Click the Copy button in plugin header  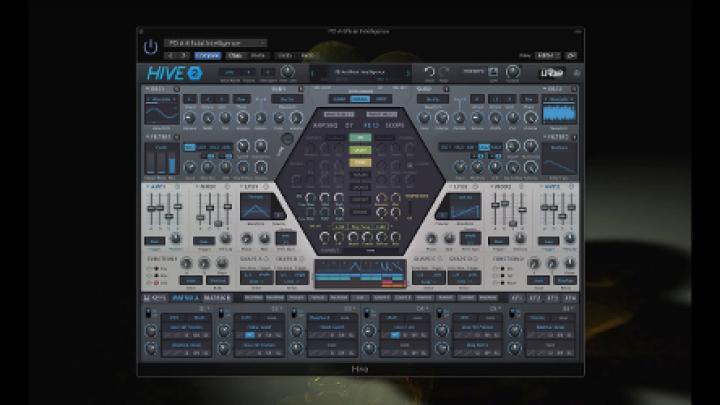point(235,56)
